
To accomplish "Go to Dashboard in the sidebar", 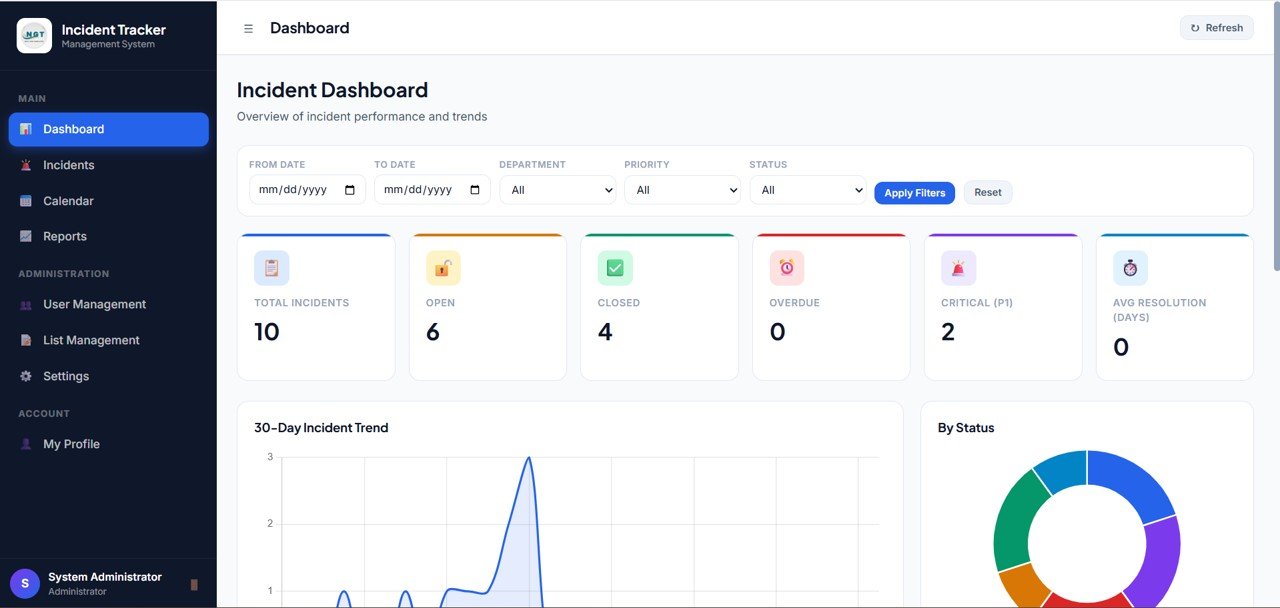I will [109, 129].
